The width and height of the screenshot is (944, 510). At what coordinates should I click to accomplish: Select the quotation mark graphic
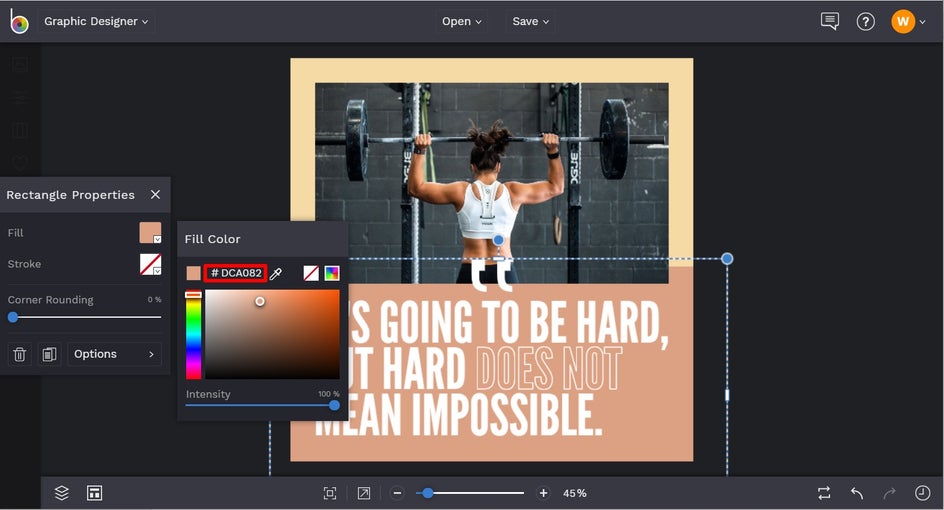(x=491, y=275)
